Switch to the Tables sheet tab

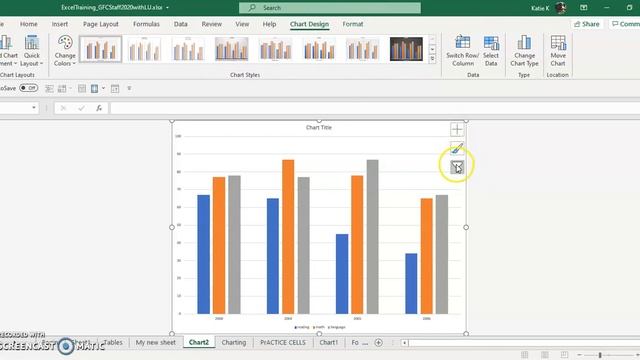tap(113, 342)
